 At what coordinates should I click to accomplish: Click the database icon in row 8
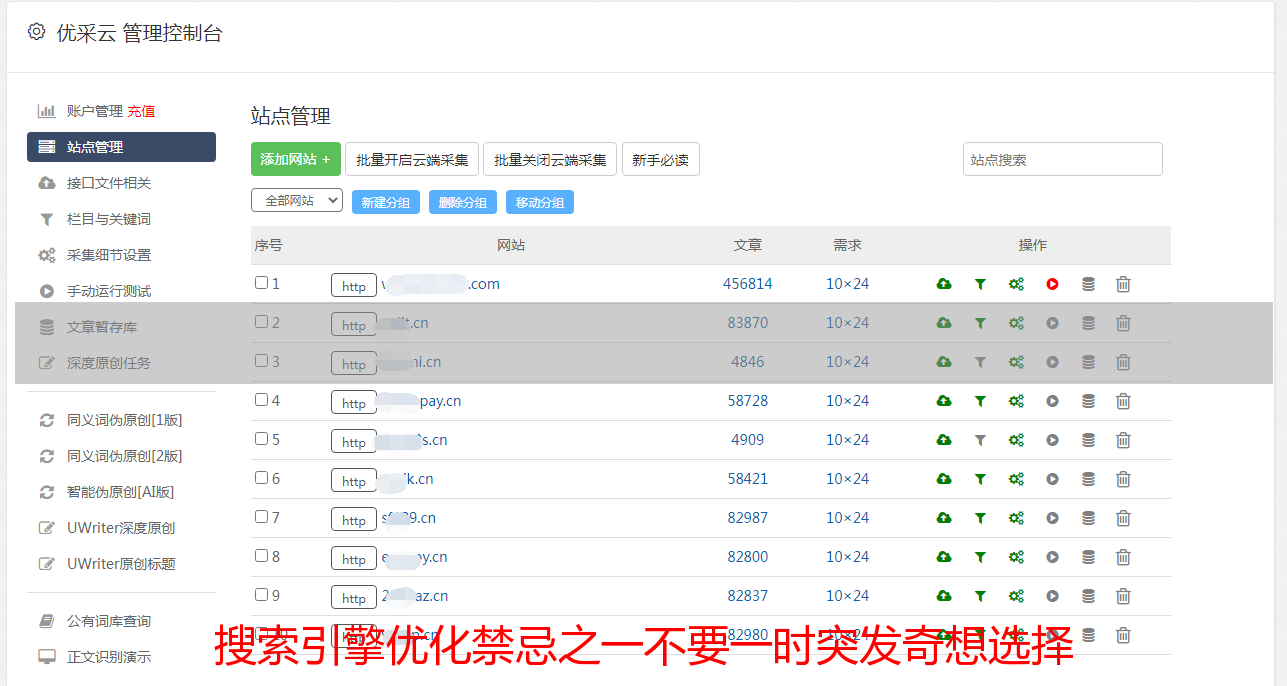click(x=1088, y=557)
